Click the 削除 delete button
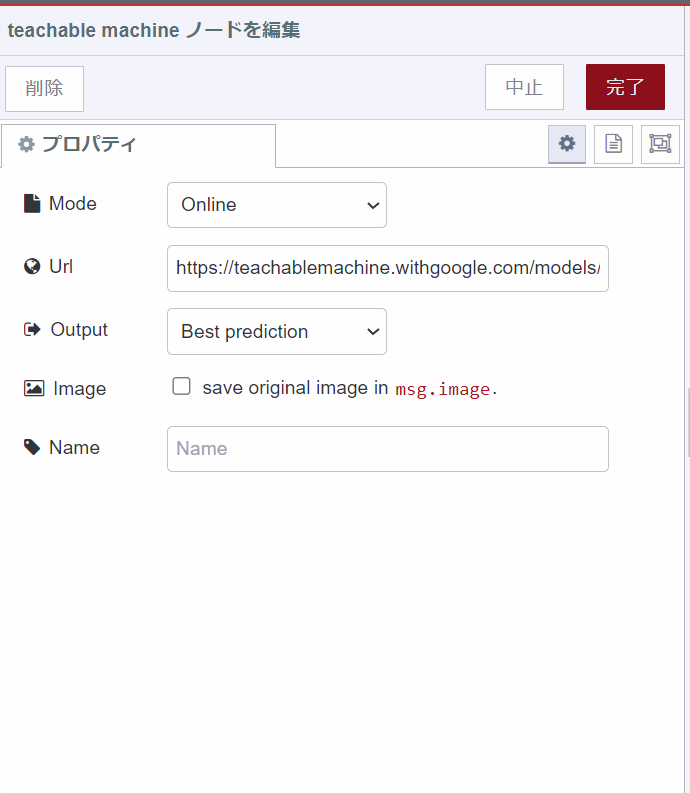Viewport: 690px width, 793px height. point(45,89)
